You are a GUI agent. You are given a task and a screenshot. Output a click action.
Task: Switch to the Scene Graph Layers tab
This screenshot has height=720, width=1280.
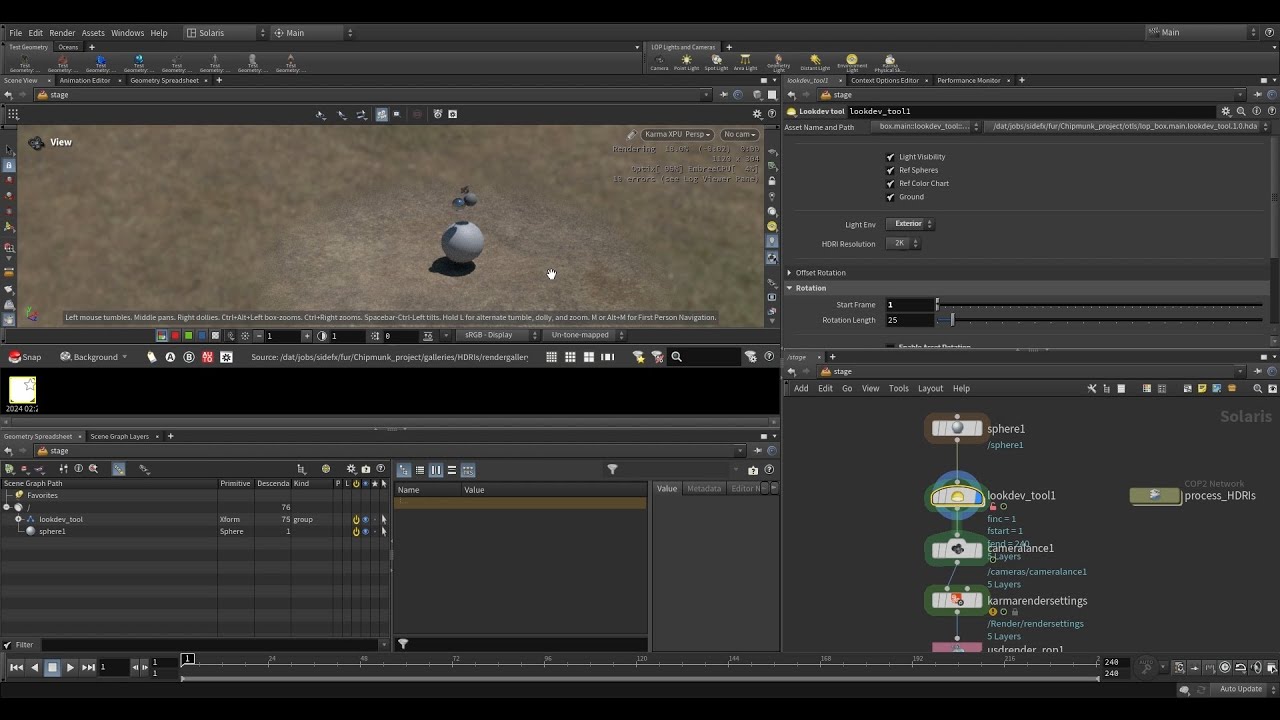point(119,436)
